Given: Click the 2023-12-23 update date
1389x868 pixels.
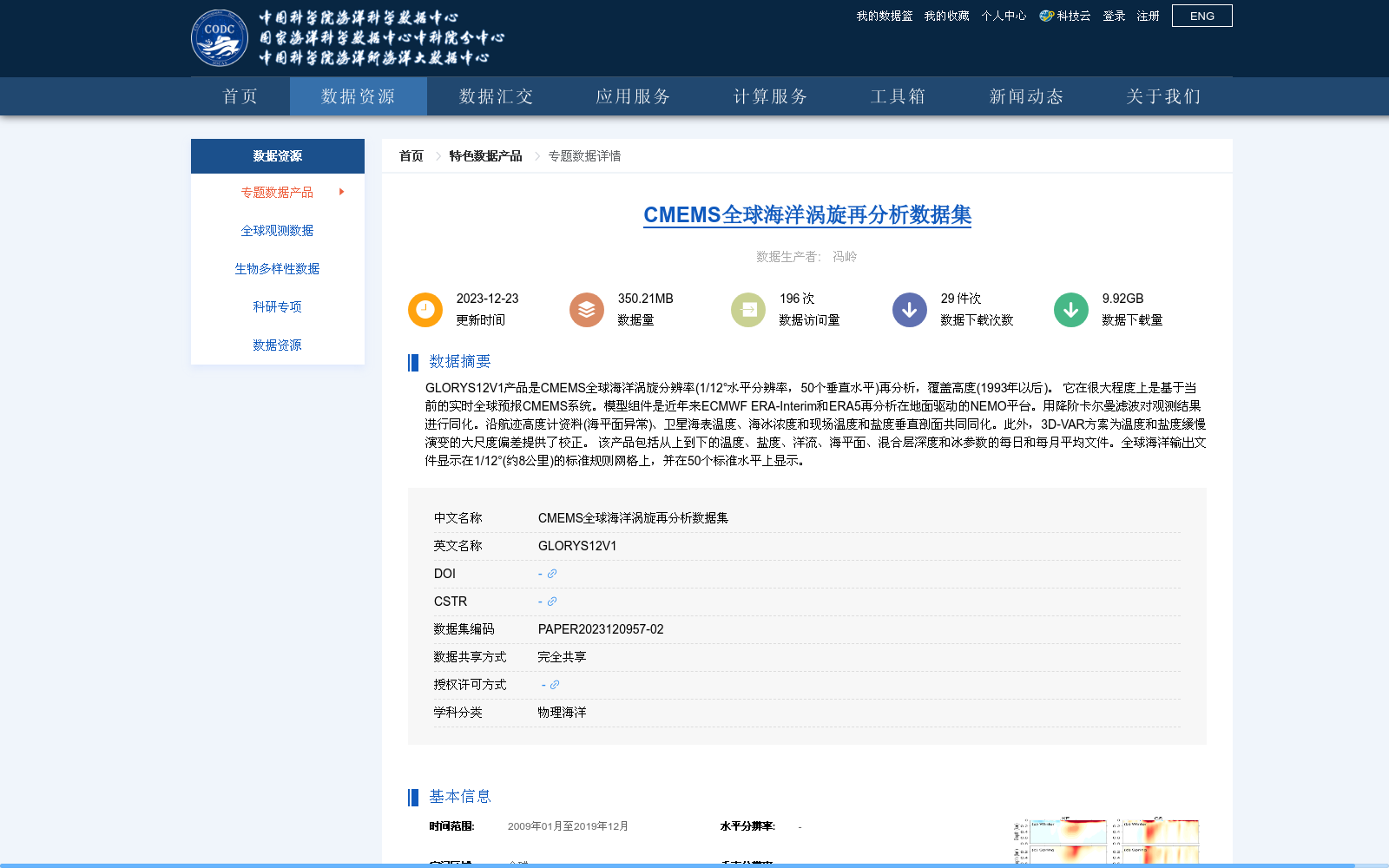Looking at the screenshot, I should pyautogui.click(x=487, y=299).
